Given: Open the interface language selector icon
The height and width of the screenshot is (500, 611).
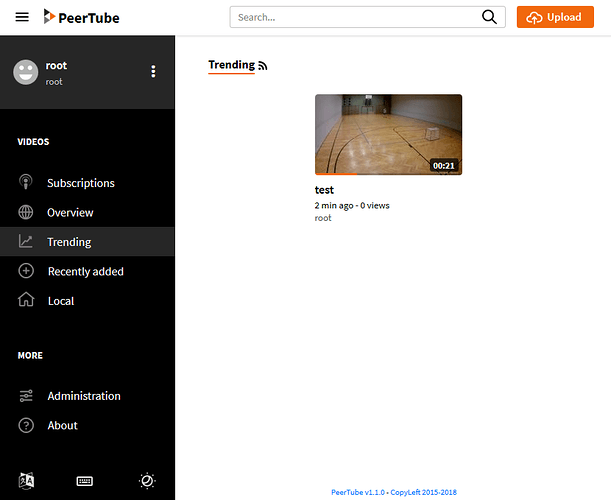Looking at the screenshot, I should [26, 481].
